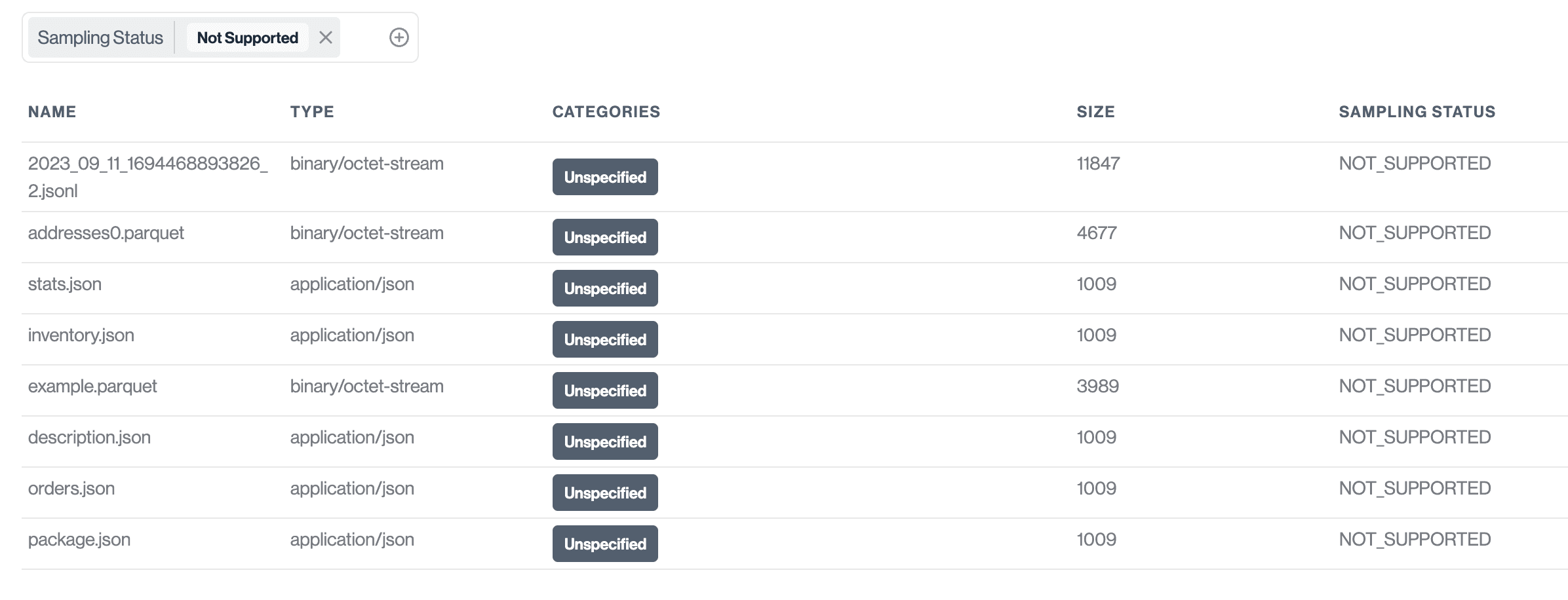Viewport: 1568px width, 600px height.
Task: Click NOT_SUPPORTED status for addresses0.parquet
Action: point(1415,233)
